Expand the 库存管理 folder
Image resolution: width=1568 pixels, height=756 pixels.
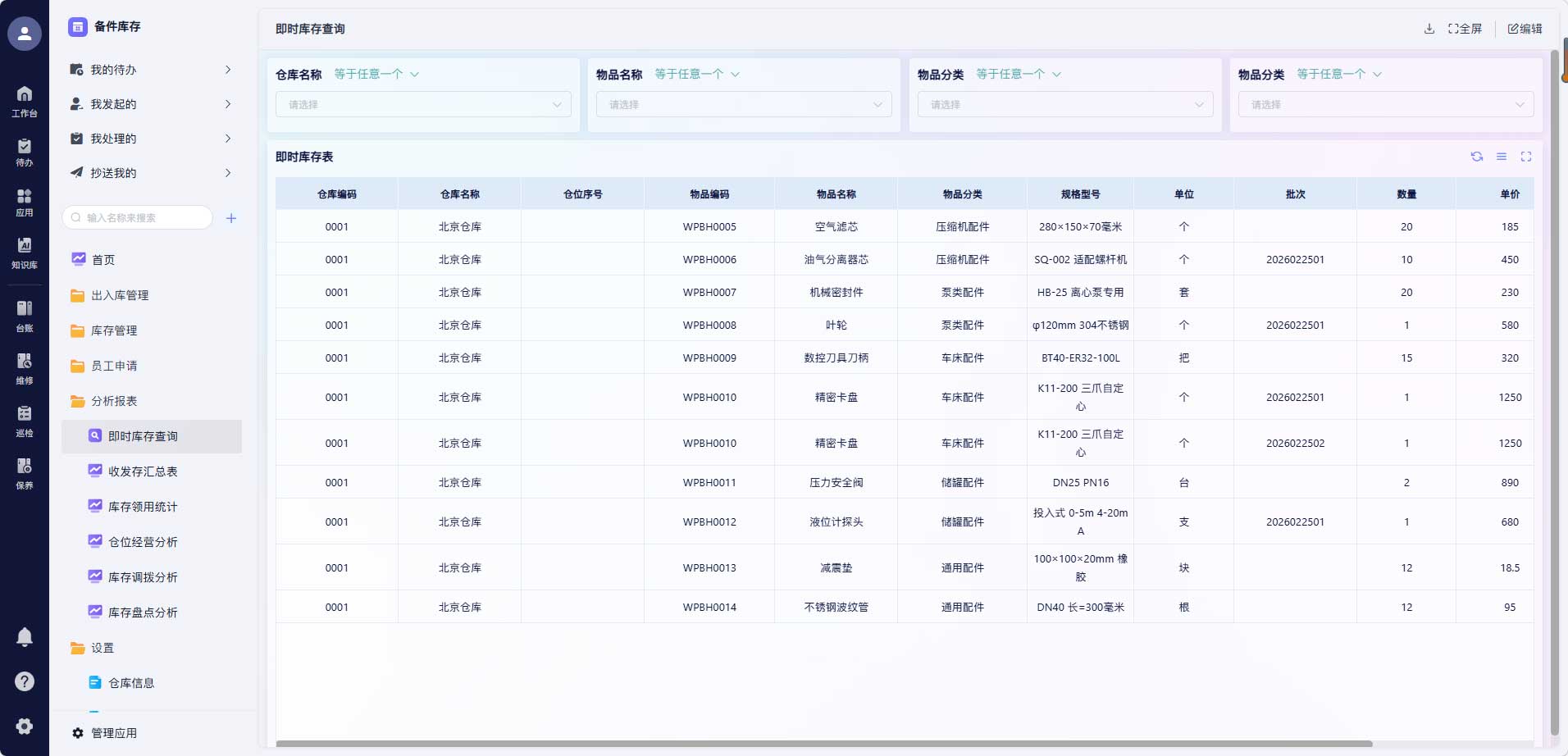click(x=114, y=330)
